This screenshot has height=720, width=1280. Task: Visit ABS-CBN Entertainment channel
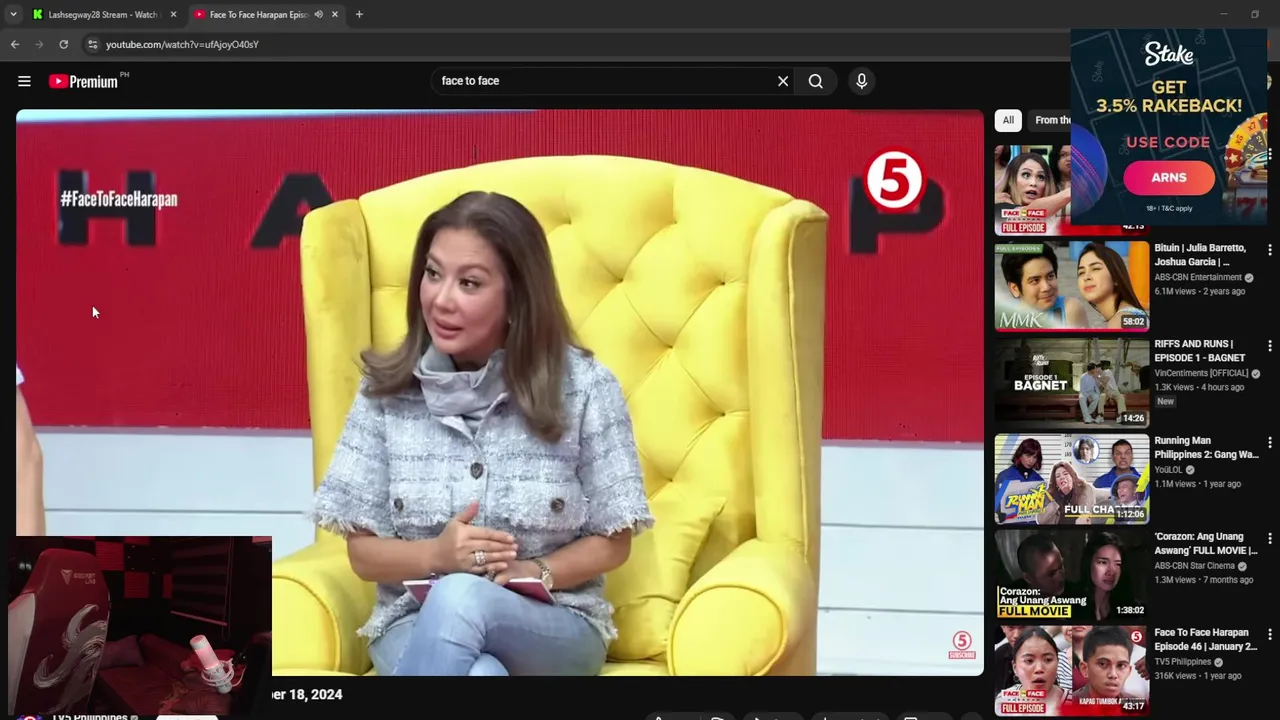1198,277
